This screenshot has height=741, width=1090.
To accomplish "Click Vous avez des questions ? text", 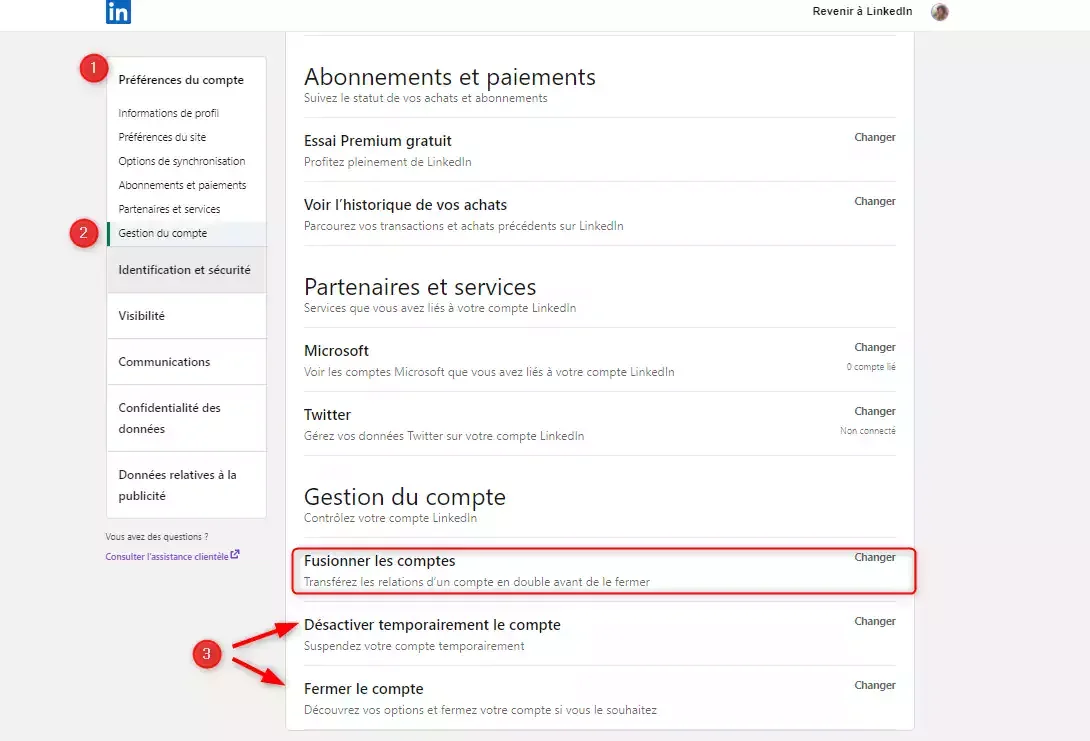I will click(156, 537).
